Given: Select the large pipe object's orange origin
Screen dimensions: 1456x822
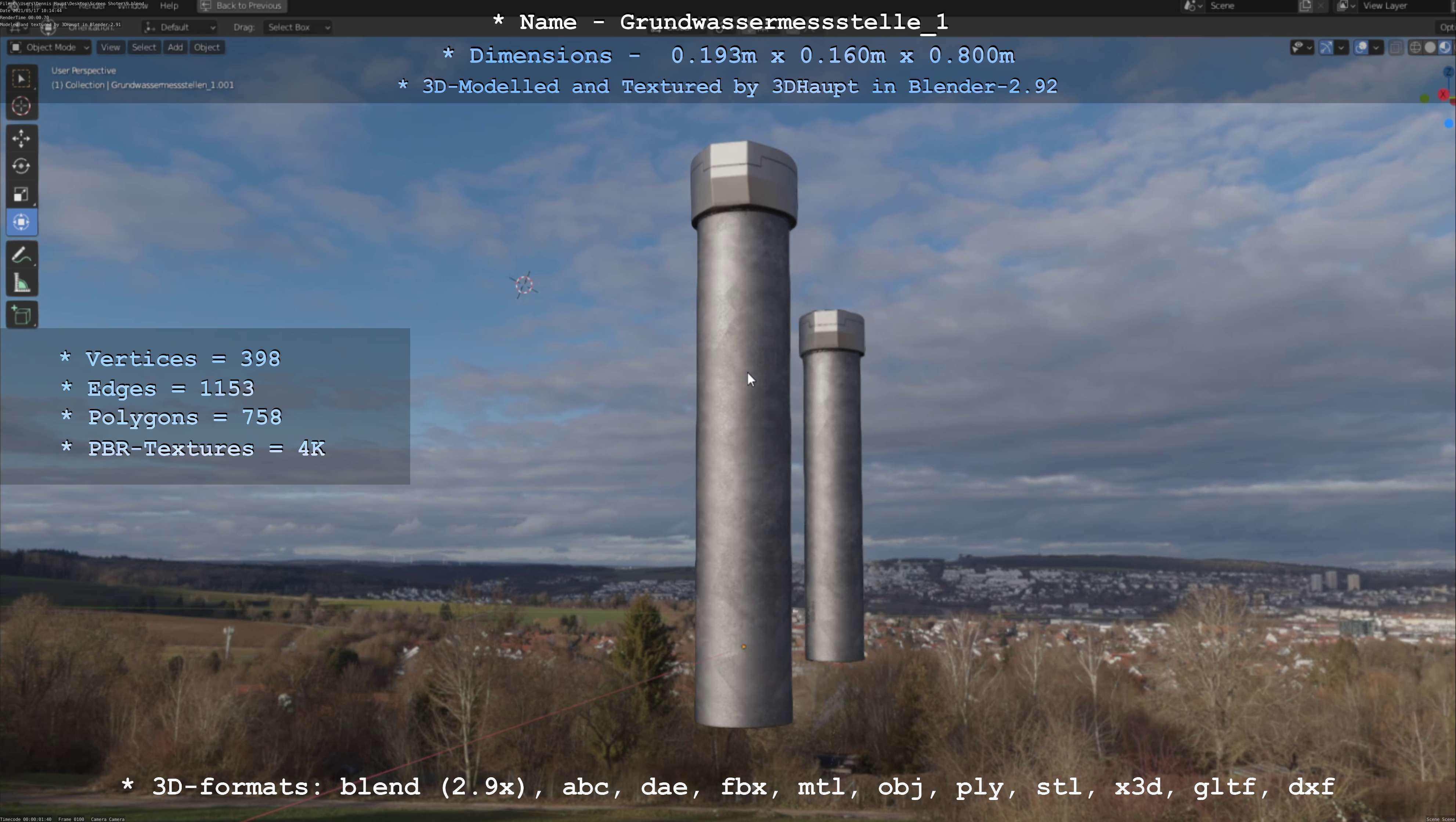Looking at the screenshot, I should tap(744, 647).
